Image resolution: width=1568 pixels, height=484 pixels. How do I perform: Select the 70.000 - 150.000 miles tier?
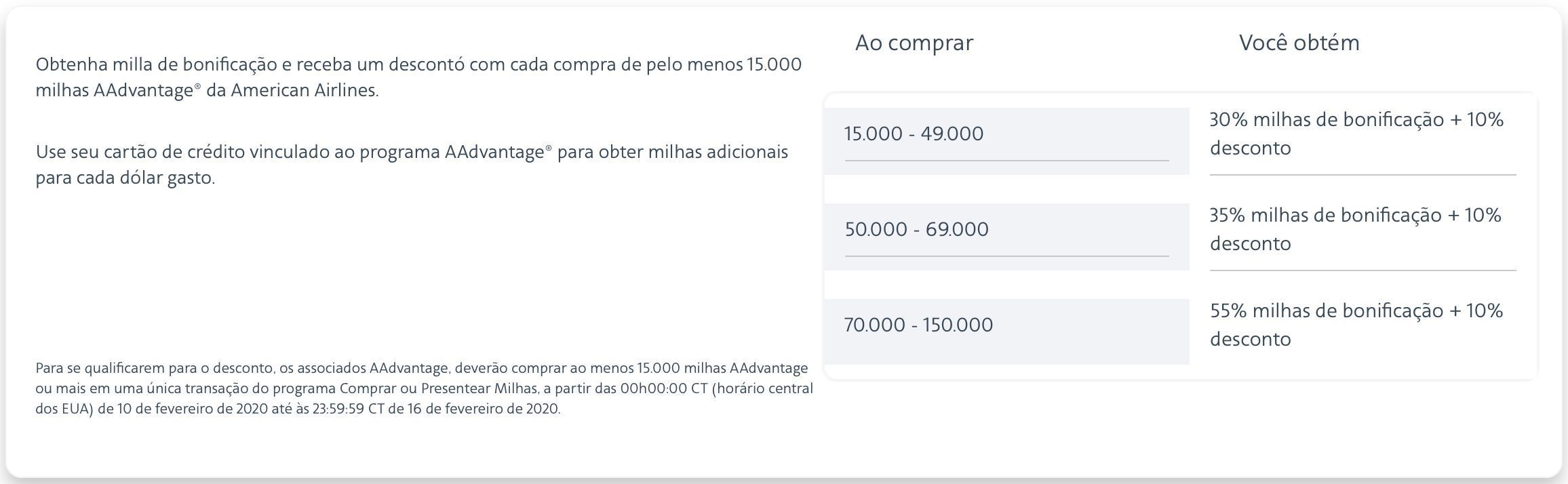(1006, 331)
